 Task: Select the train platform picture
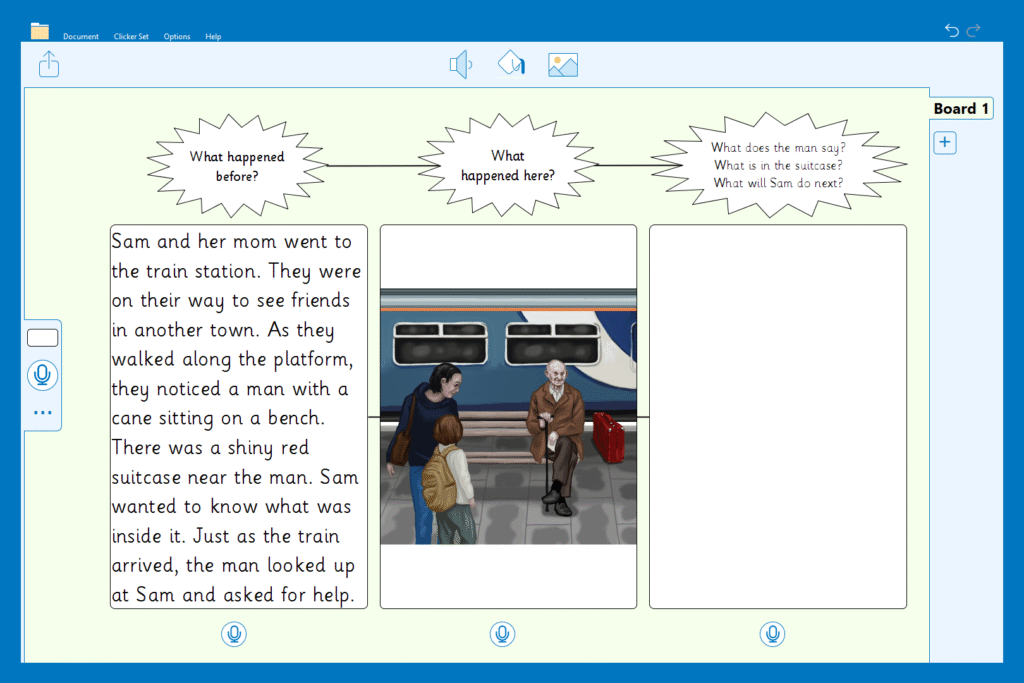[x=508, y=417]
